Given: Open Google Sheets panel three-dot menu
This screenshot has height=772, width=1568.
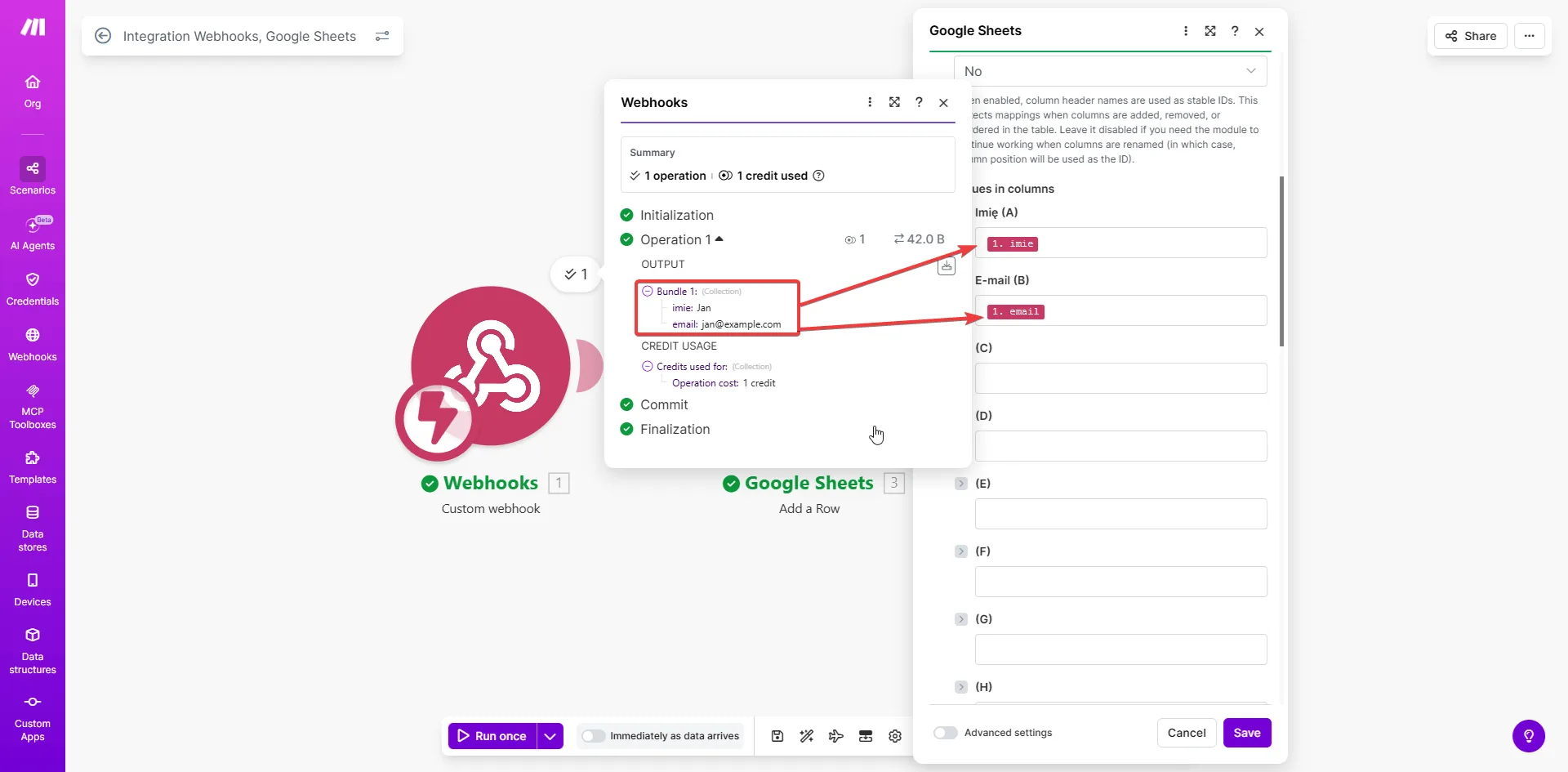Looking at the screenshot, I should coord(1186,31).
